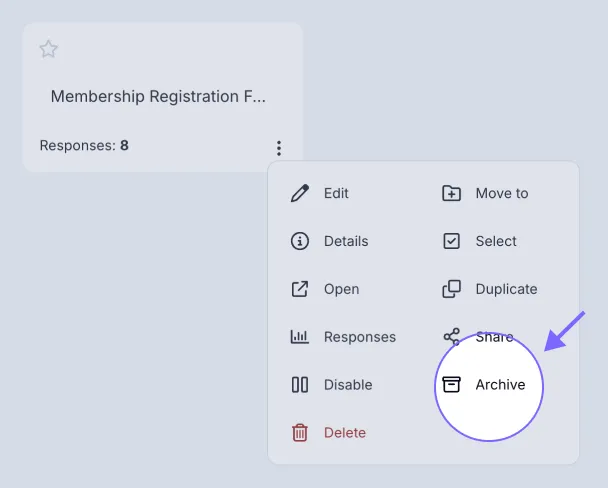Choose the Move to option

501,193
